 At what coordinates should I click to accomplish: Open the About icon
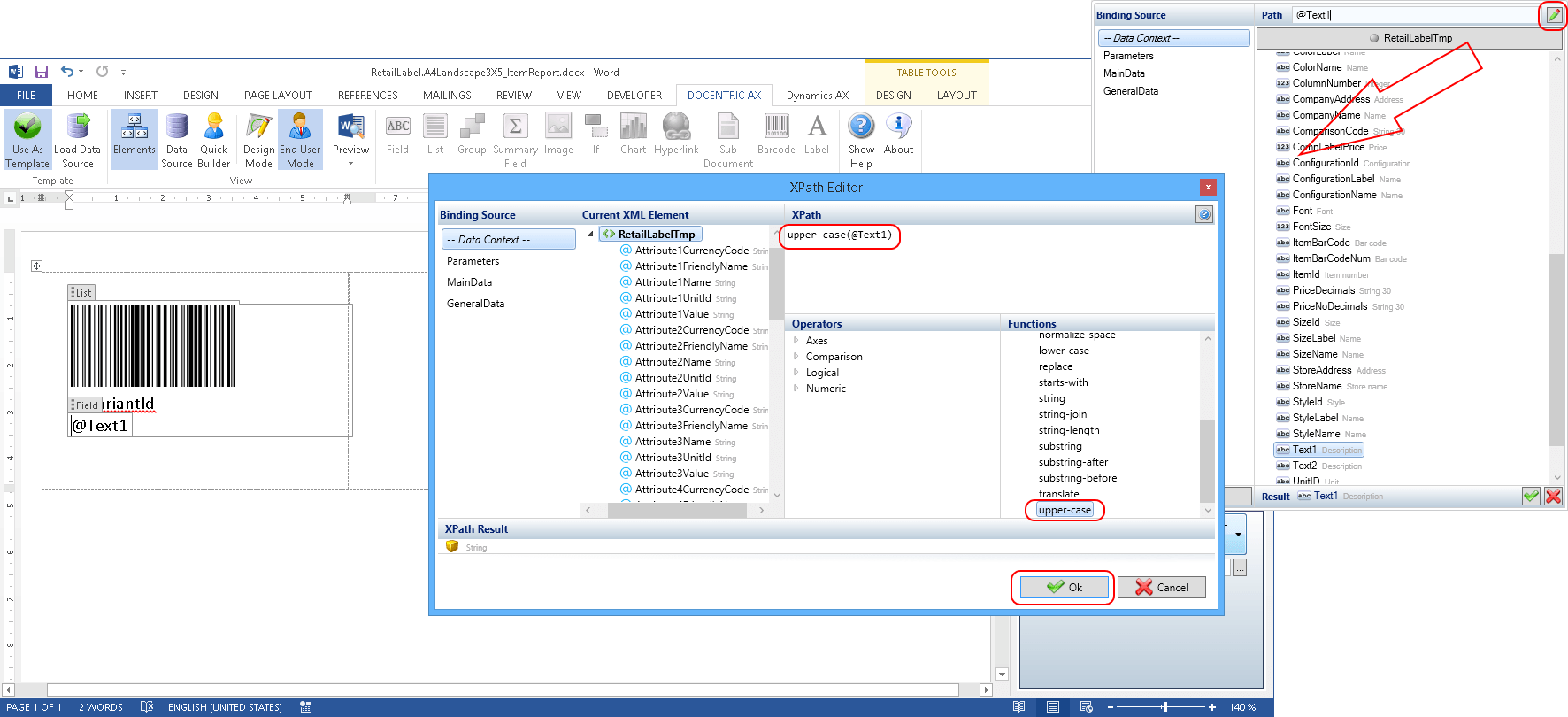click(899, 135)
